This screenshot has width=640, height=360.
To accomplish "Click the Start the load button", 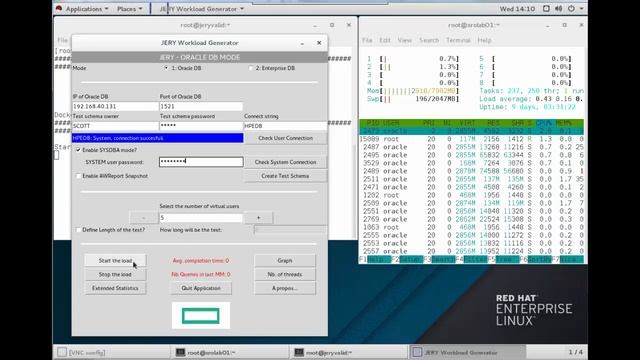I will click(x=115, y=260).
